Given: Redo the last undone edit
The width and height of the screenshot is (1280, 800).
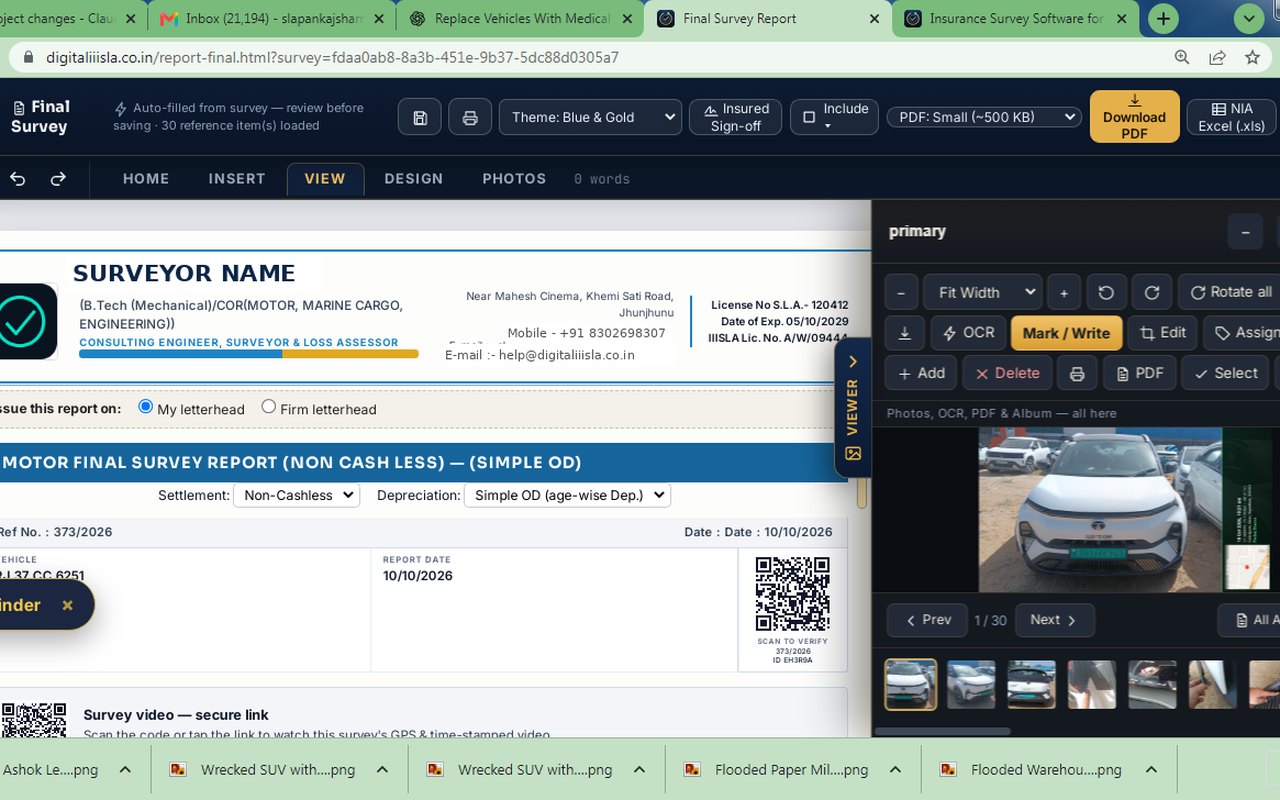Looking at the screenshot, I should [x=58, y=179].
